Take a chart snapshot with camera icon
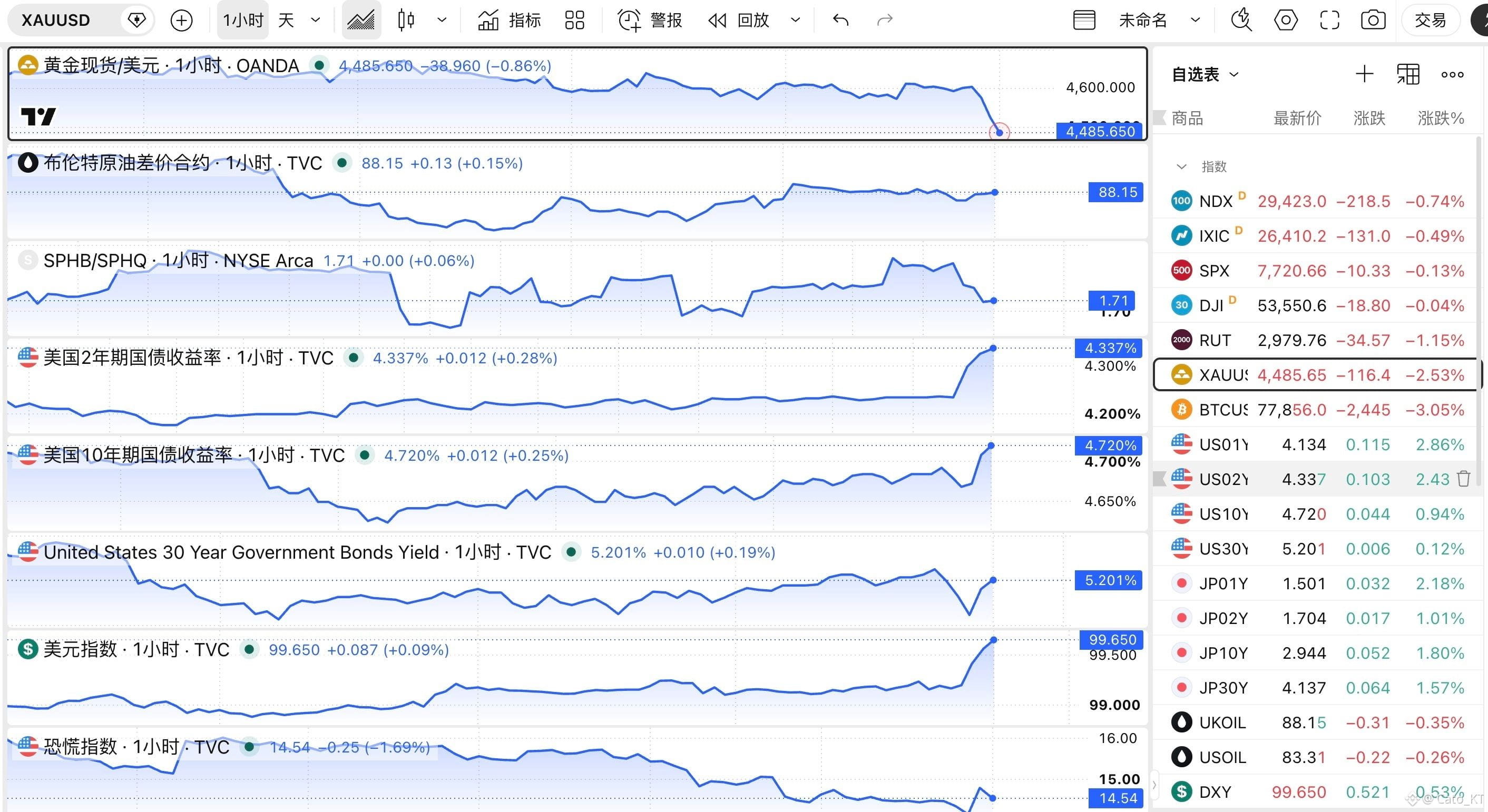Image resolution: width=1488 pixels, height=812 pixels. tap(1373, 20)
